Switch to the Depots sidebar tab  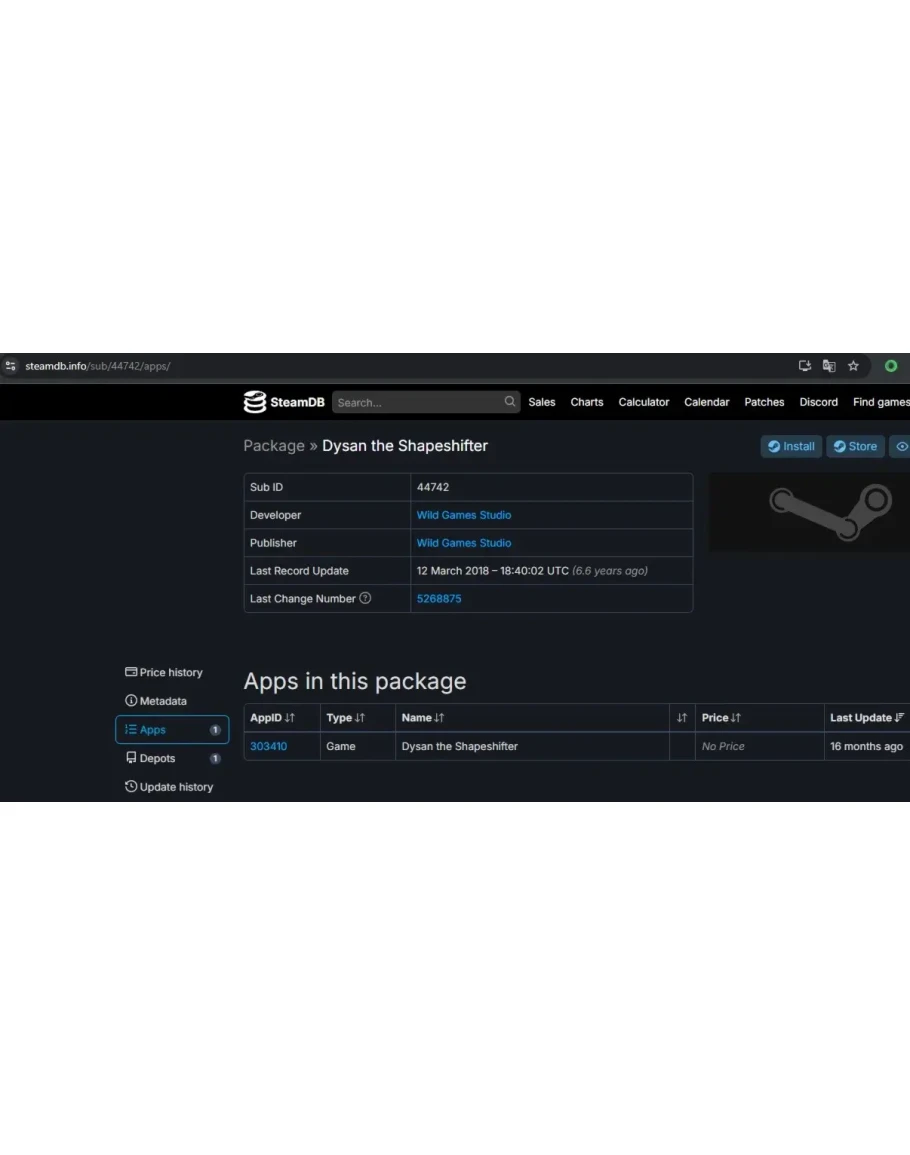click(157, 758)
